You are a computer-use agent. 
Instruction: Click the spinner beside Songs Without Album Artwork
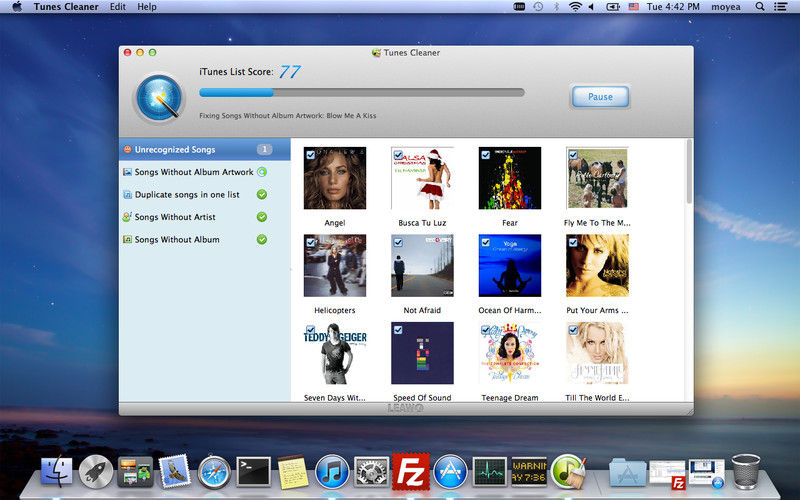pos(262,172)
